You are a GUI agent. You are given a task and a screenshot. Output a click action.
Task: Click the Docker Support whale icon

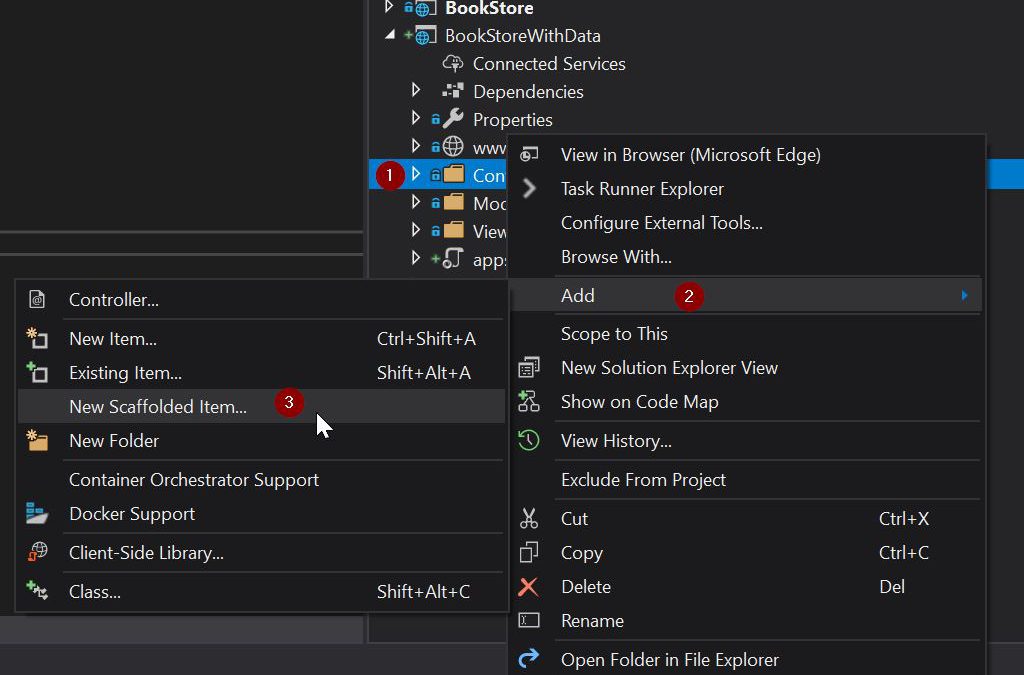click(37, 514)
